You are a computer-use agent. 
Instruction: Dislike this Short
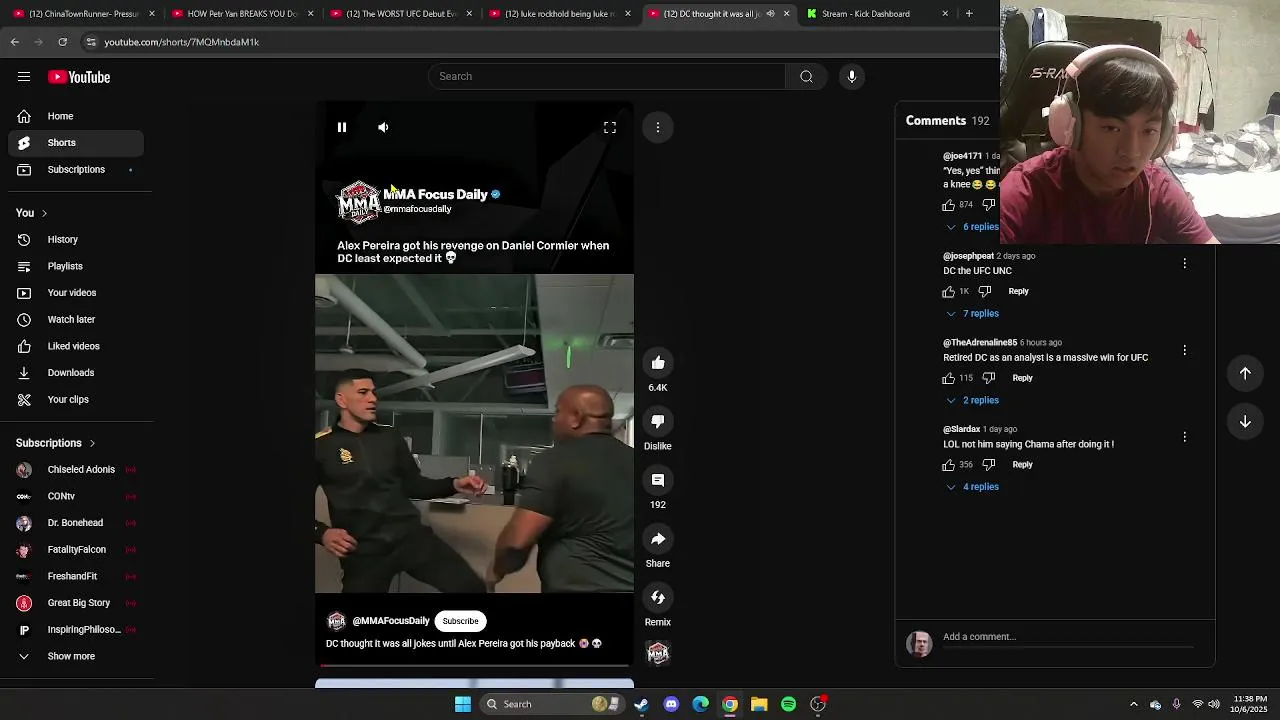[x=658, y=422]
